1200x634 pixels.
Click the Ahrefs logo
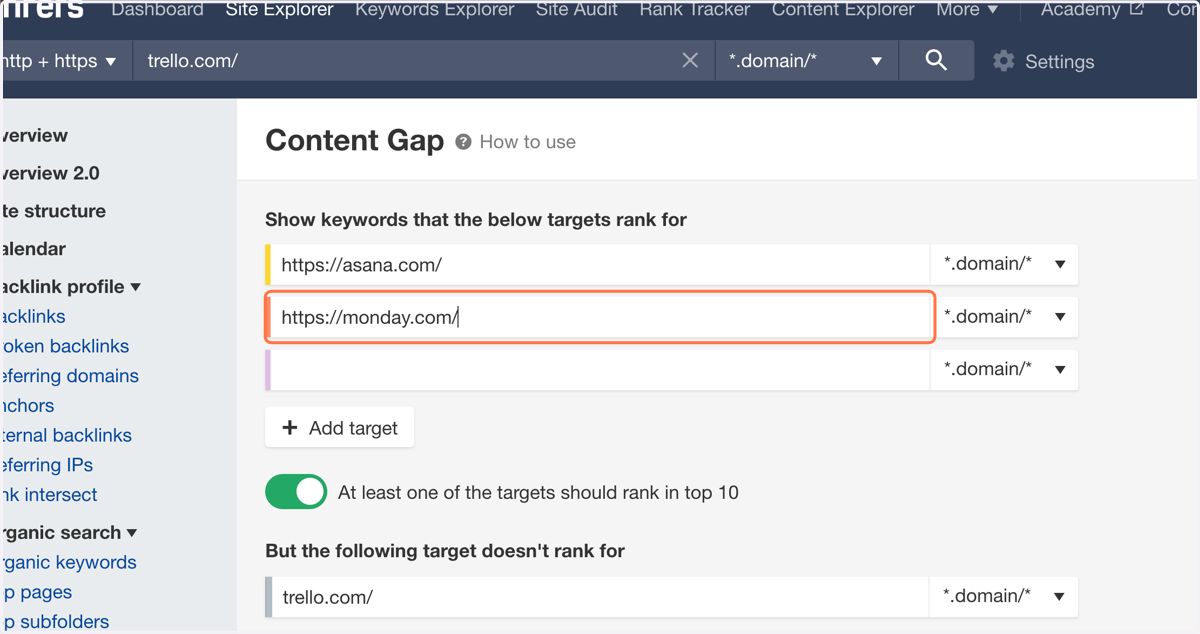point(43,10)
